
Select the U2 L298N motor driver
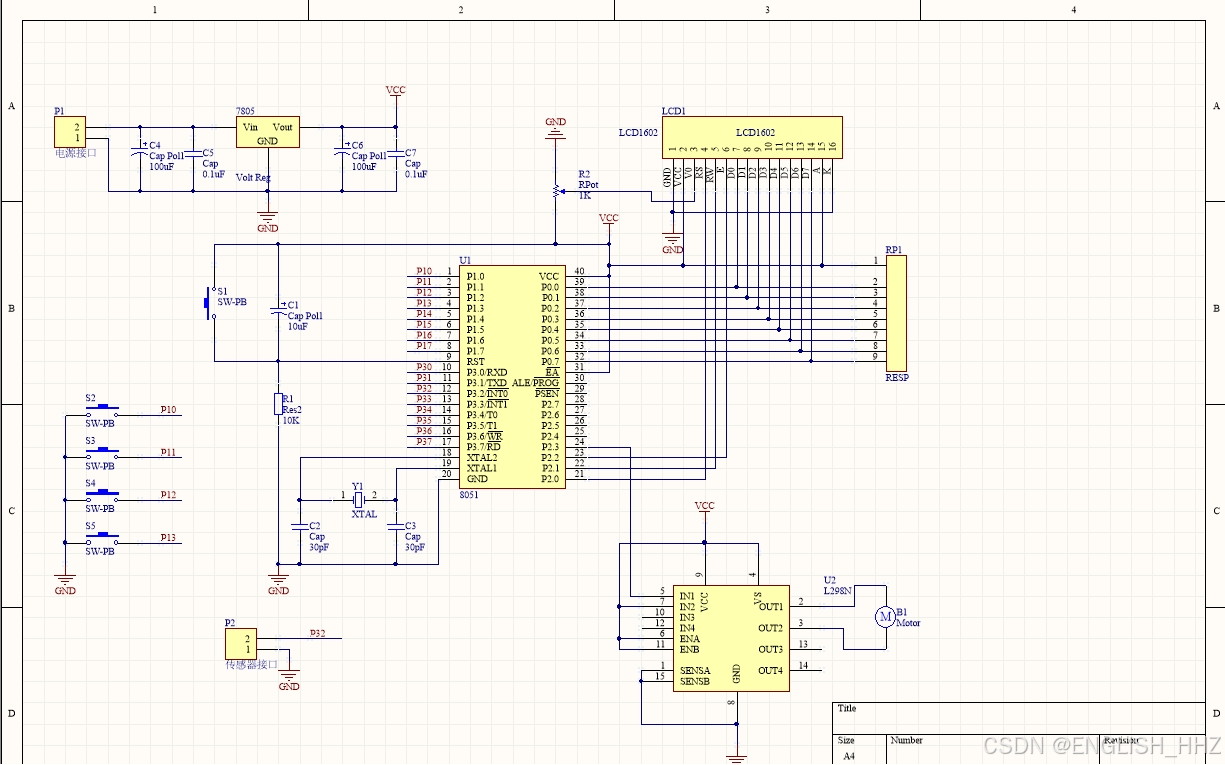point(731,638)
